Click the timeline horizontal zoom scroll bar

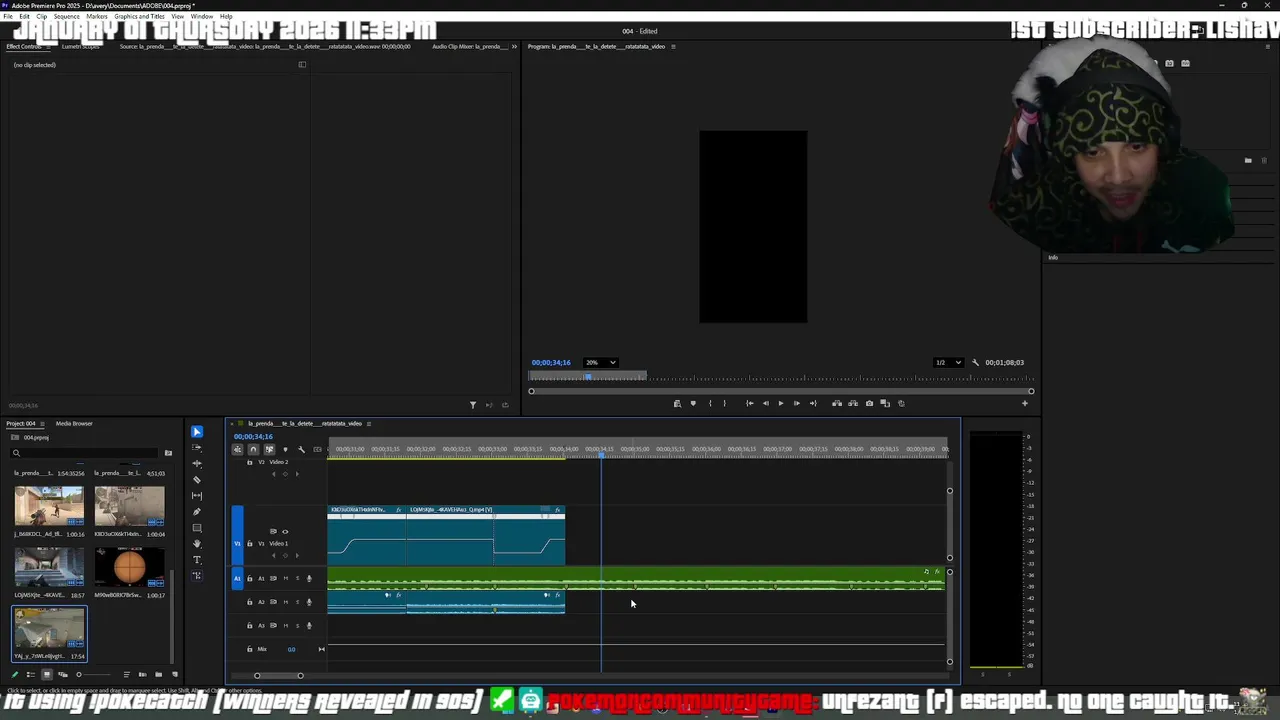point(278,675)
